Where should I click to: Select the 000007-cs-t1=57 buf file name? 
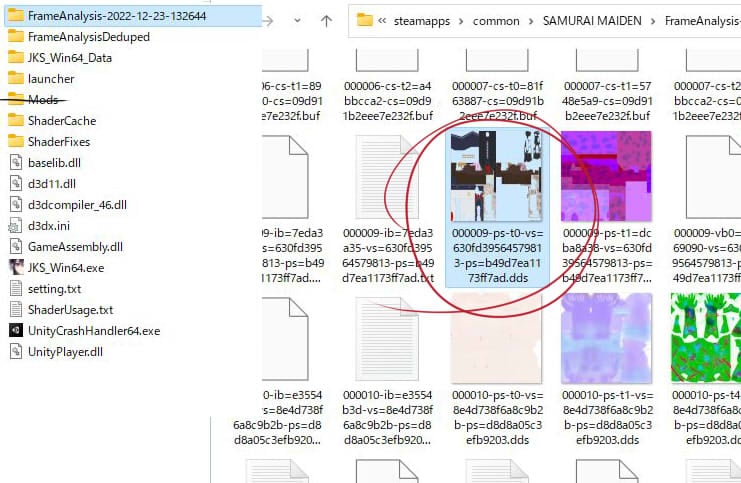(x=607, y=101)
